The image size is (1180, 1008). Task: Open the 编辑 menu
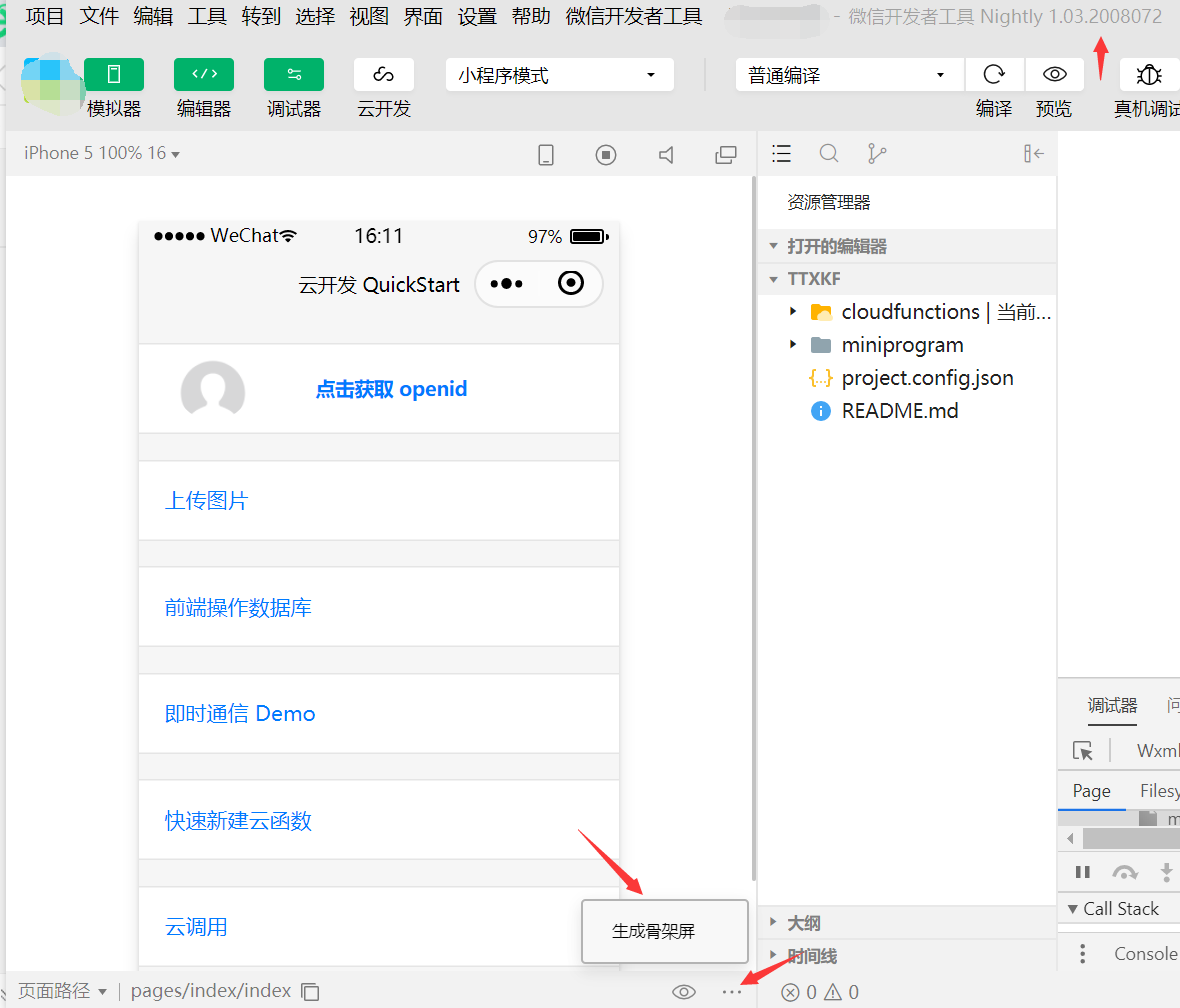pyautogui.click(x=153, y=16)
